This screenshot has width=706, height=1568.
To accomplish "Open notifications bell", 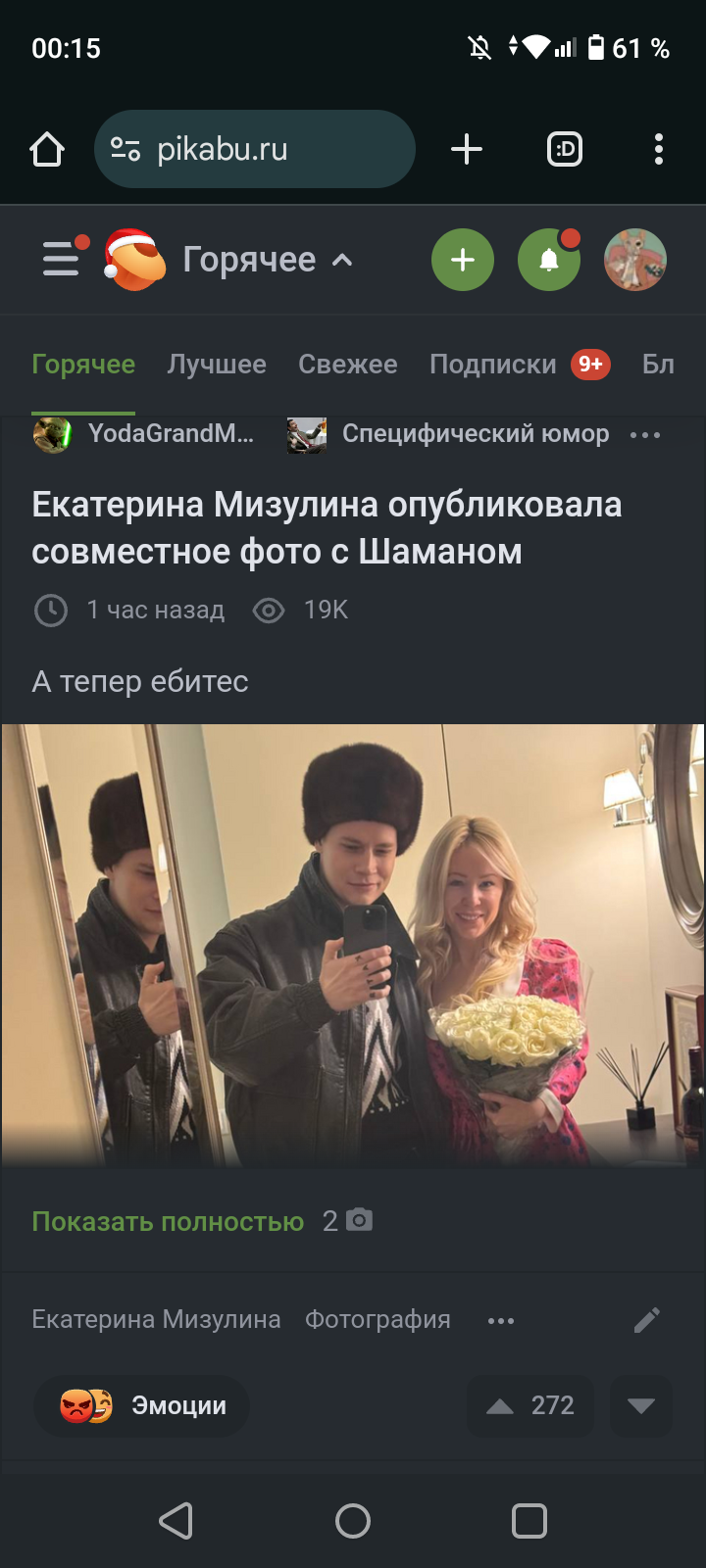I will 549,260.
